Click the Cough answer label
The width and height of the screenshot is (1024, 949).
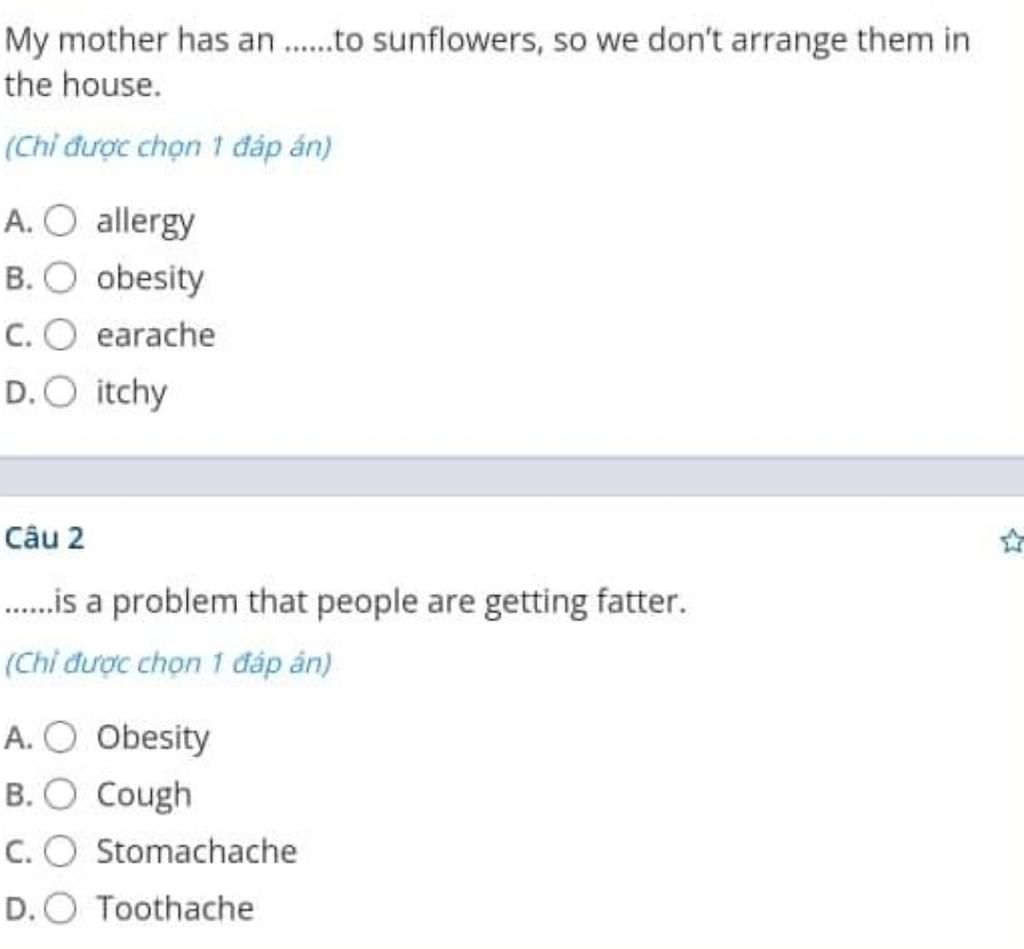point(144,796)
